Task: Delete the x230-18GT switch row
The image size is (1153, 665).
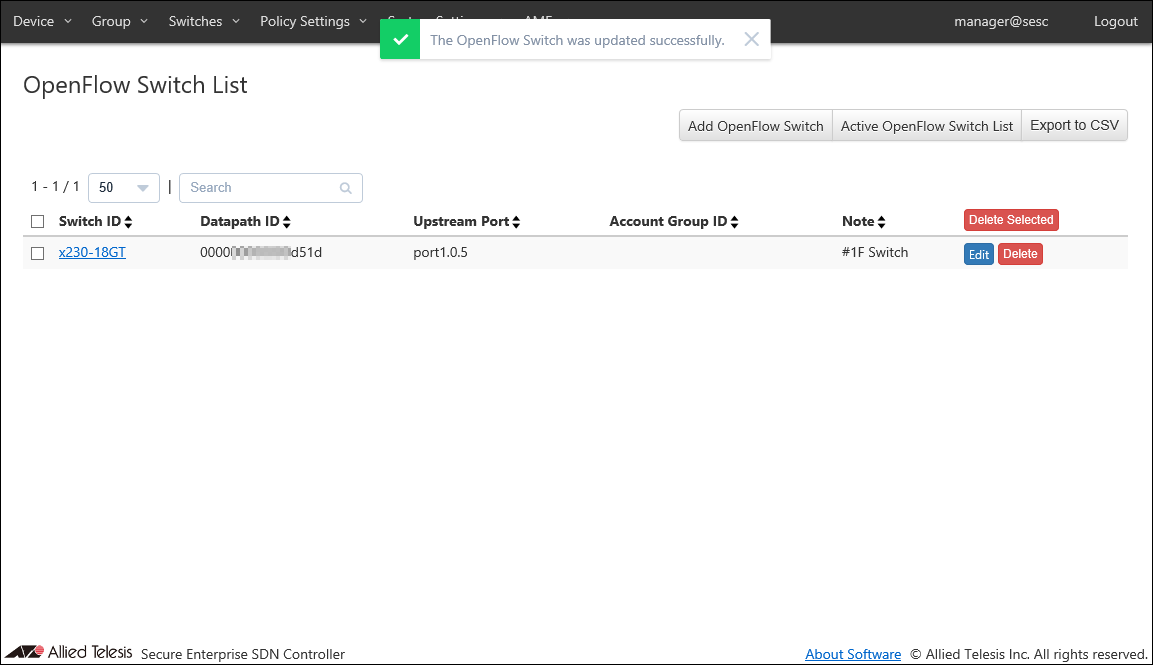Action: click(1020, 254)
